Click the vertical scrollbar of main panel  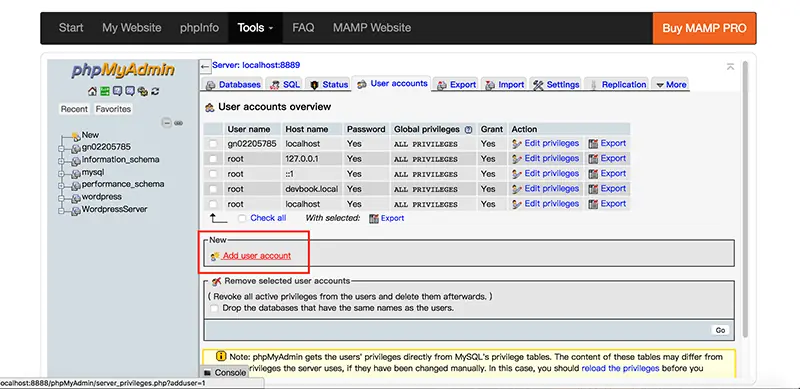click(x=745, y=199)
